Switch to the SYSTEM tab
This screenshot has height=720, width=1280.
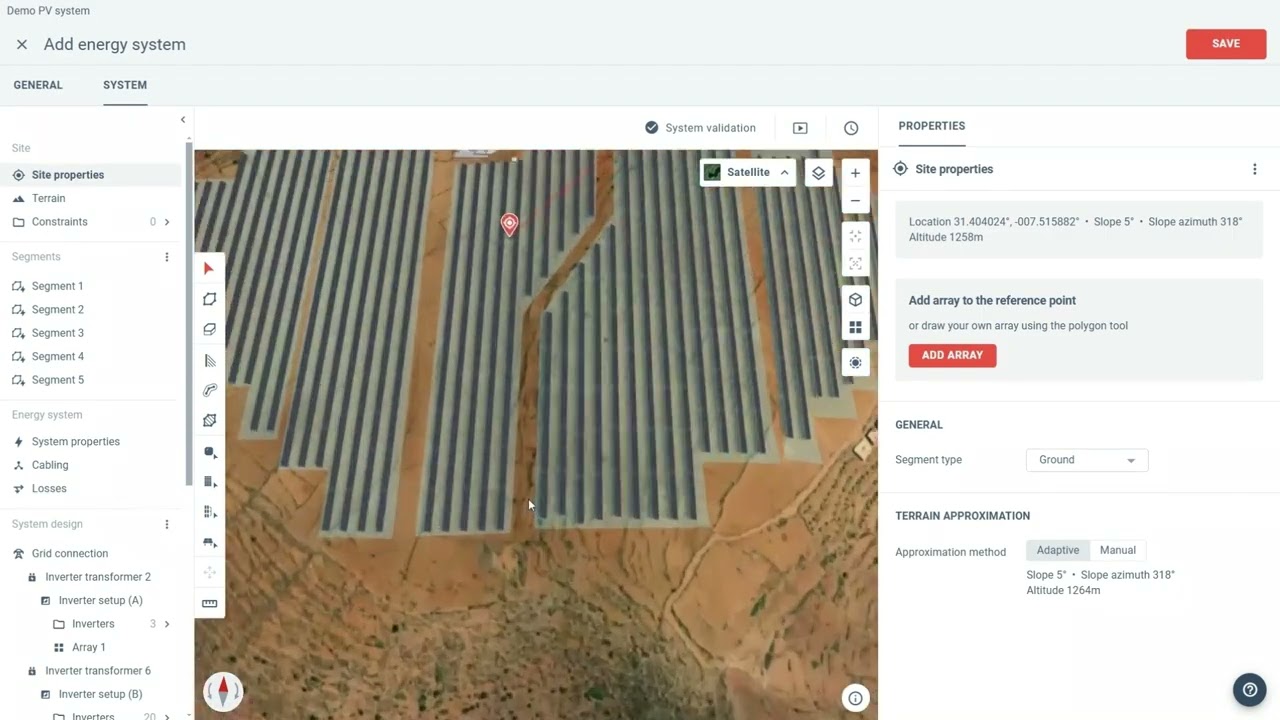pyautogui.click(x=125, y=85)
